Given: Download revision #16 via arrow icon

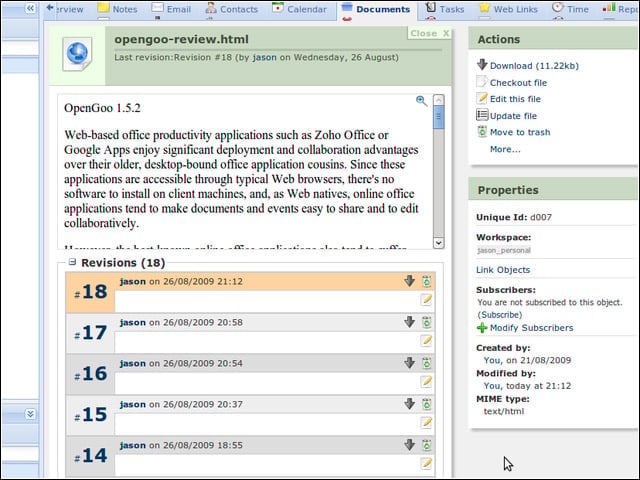Looking at the screenshot, I should click(409, 362).
